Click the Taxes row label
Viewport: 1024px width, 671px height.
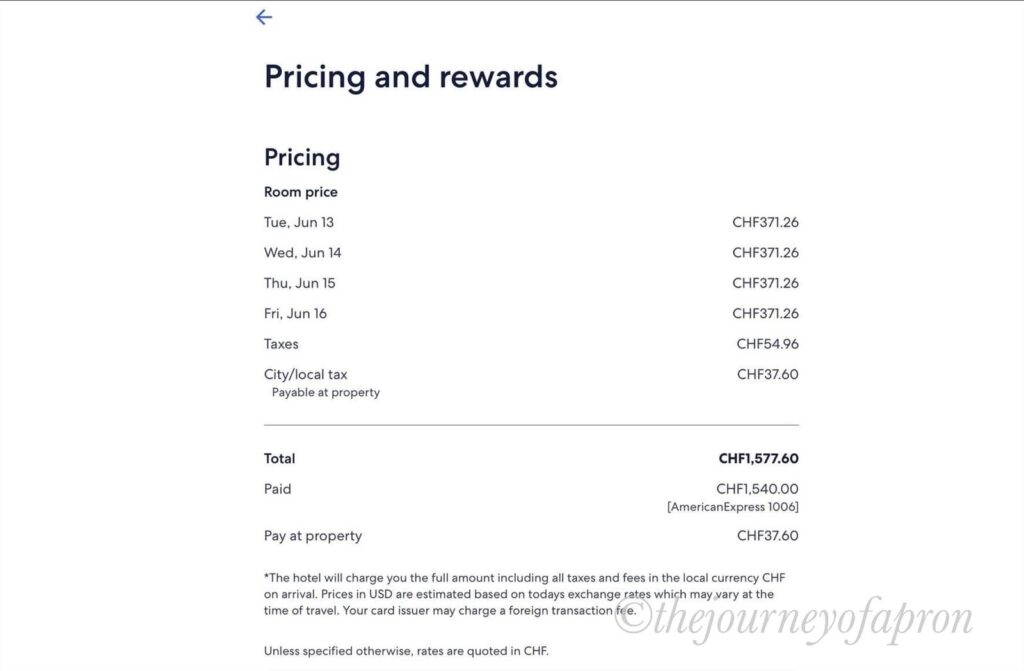[281, 344]
